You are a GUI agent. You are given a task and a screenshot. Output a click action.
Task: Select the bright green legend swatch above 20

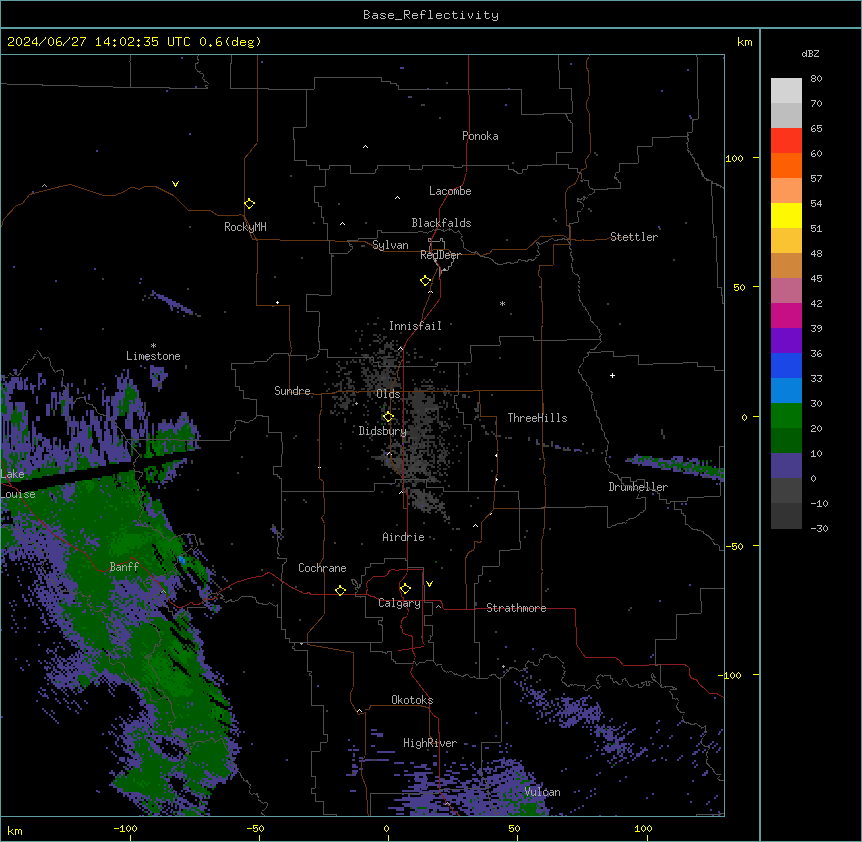coord(786,416)
